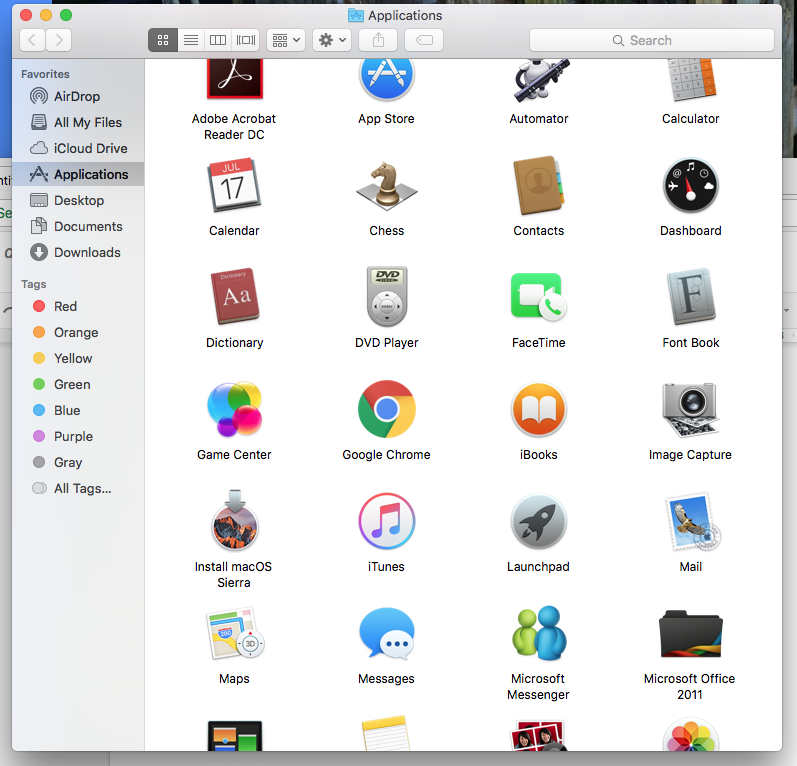Click the Messages speech bubble icon
797x766 pixels.
pyautogui.click(x=387, y=633)
